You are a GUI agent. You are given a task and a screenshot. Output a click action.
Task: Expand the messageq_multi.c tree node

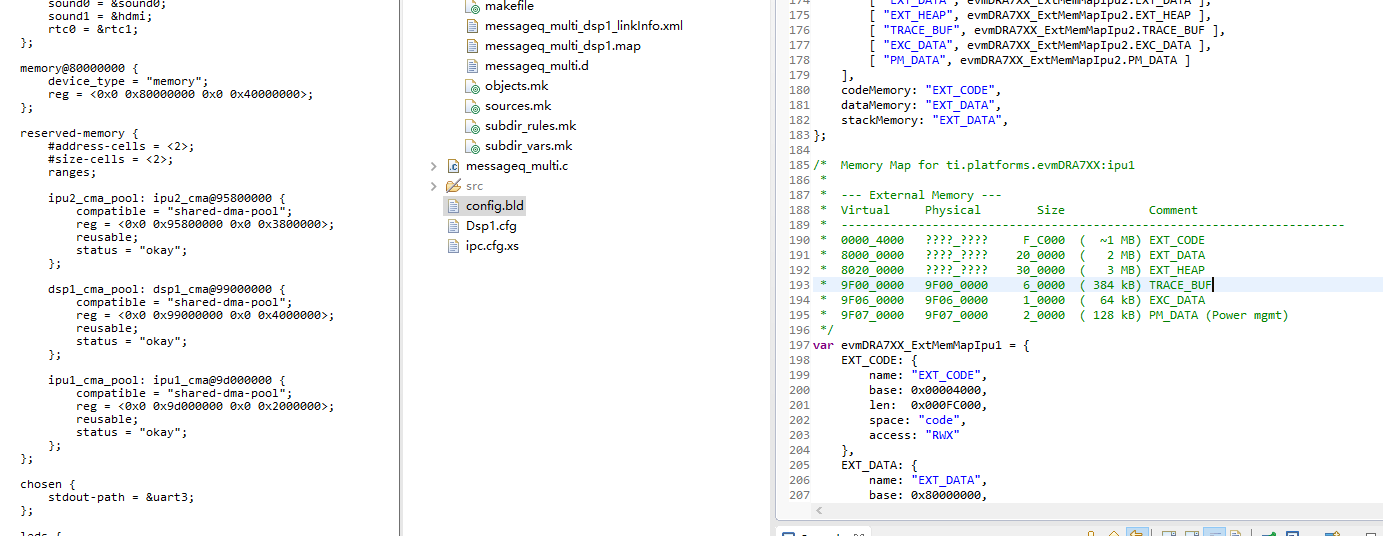433,166
